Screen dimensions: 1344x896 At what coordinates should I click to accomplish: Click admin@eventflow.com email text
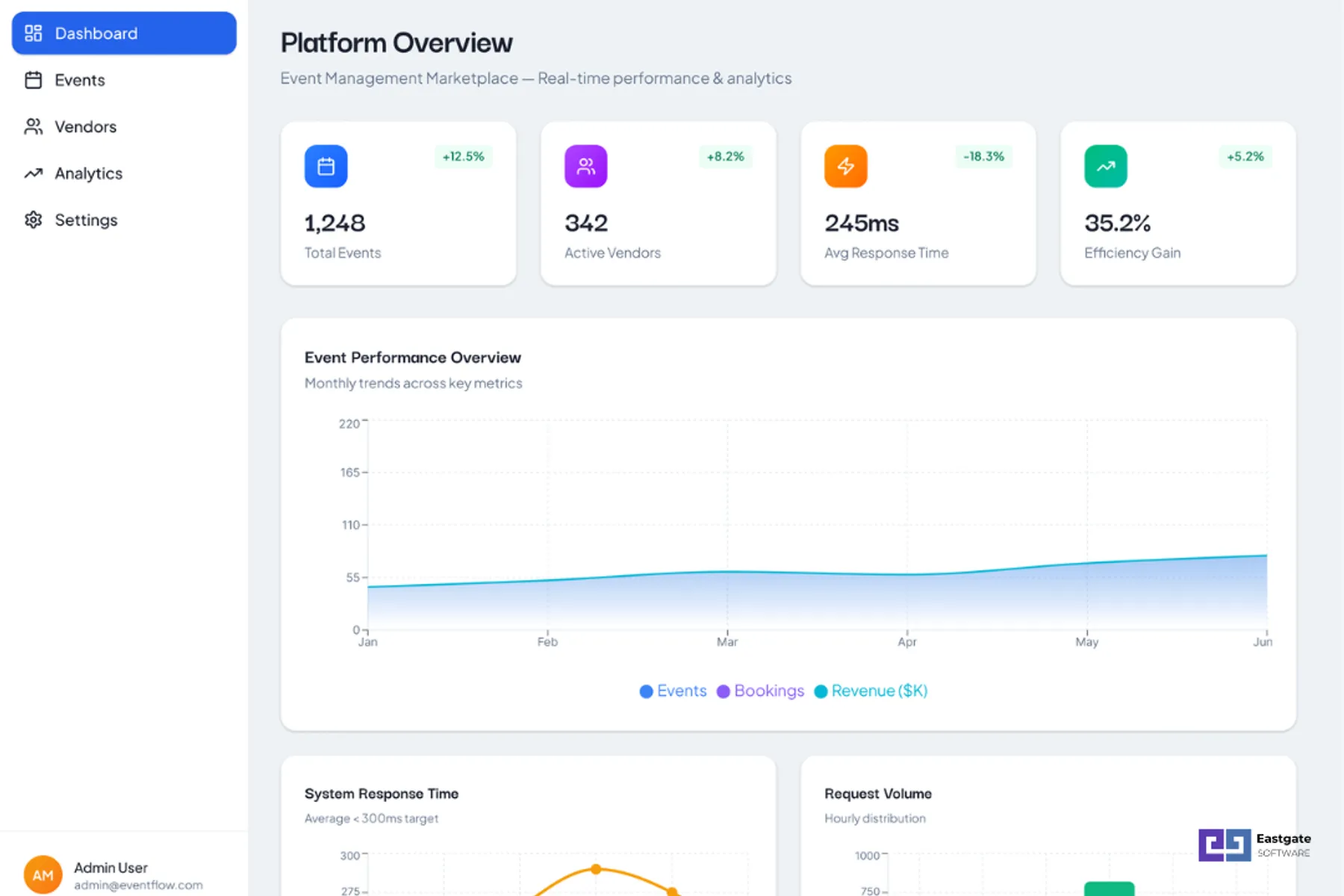(x=138, y=885)
